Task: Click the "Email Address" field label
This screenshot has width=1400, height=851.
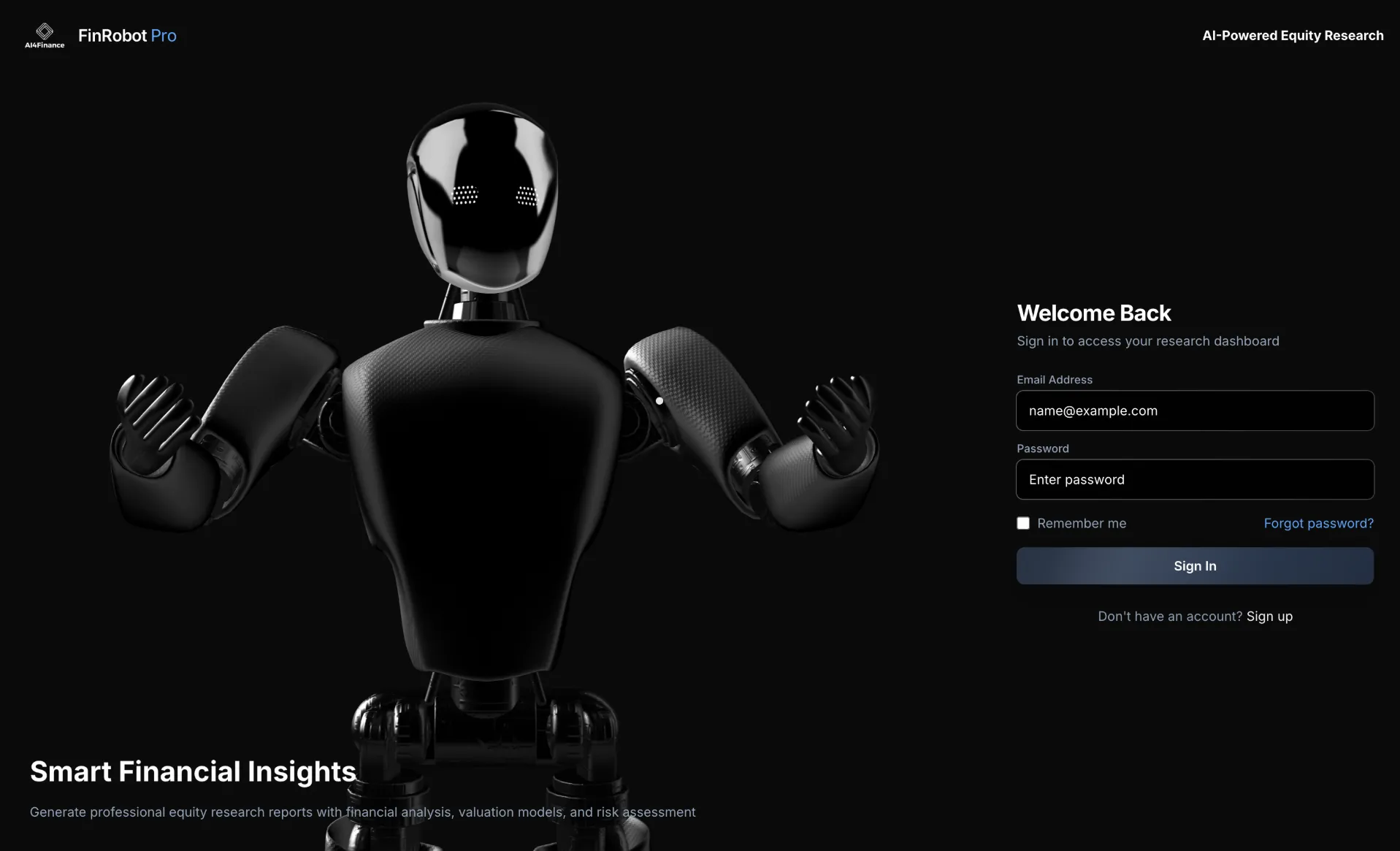Action: (1055, 380)
